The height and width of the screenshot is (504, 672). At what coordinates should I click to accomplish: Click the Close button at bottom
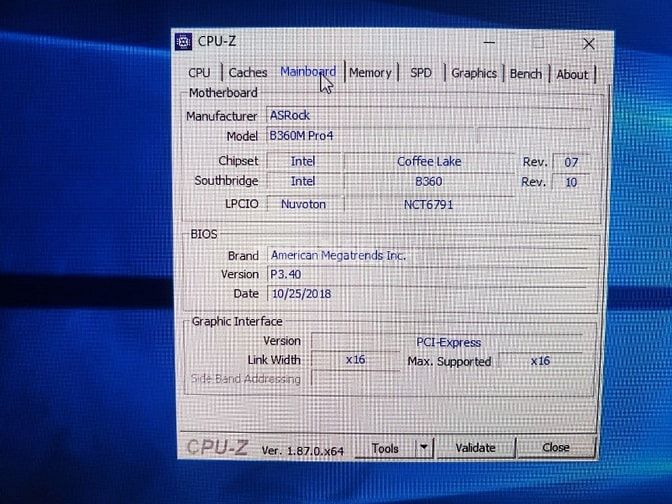[x=556, y=447]
